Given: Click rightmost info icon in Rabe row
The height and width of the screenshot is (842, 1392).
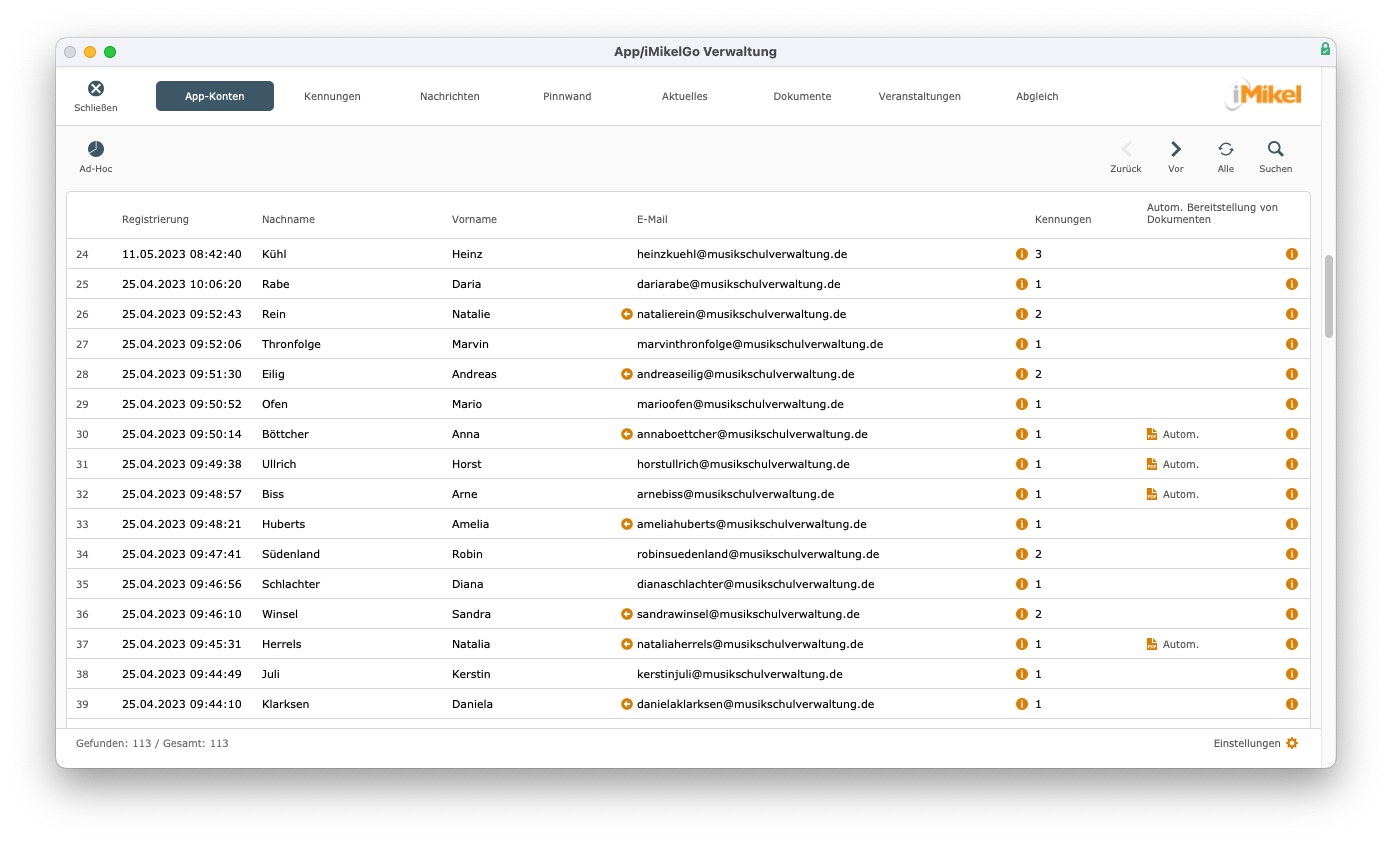Looking at the screenshot, I should [1291, 284].
